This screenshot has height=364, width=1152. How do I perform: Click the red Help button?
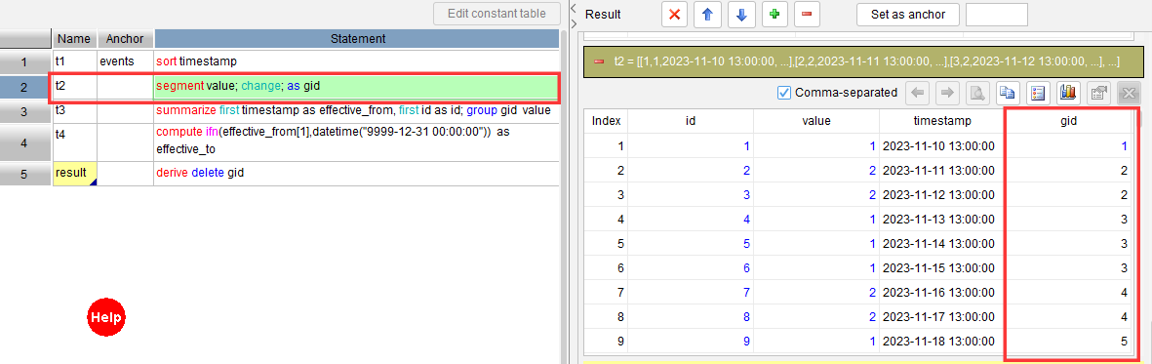107,318
